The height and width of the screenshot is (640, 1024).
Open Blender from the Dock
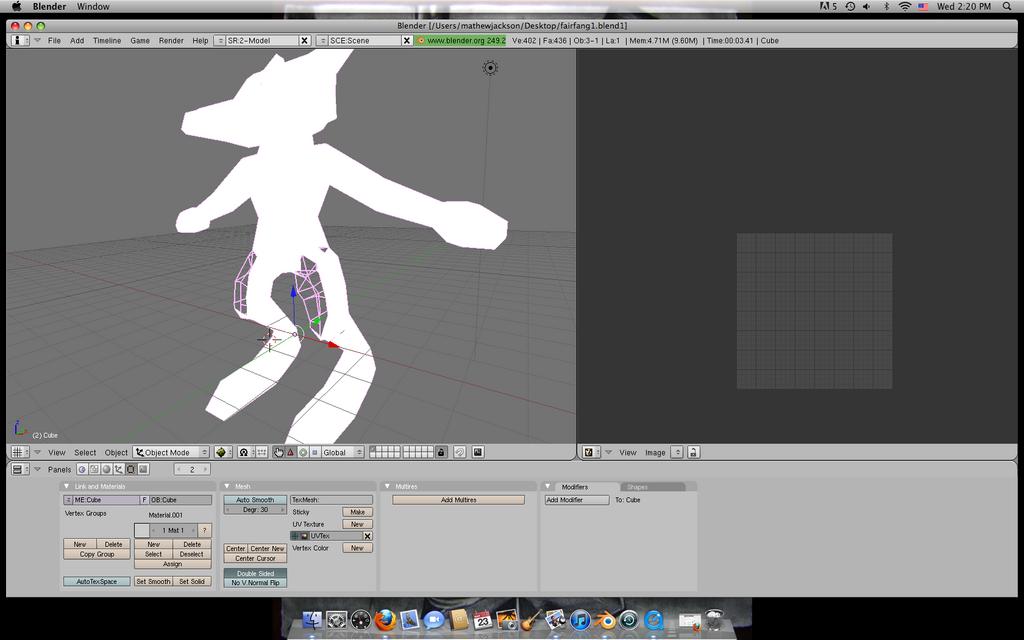[x=604, y=619]
